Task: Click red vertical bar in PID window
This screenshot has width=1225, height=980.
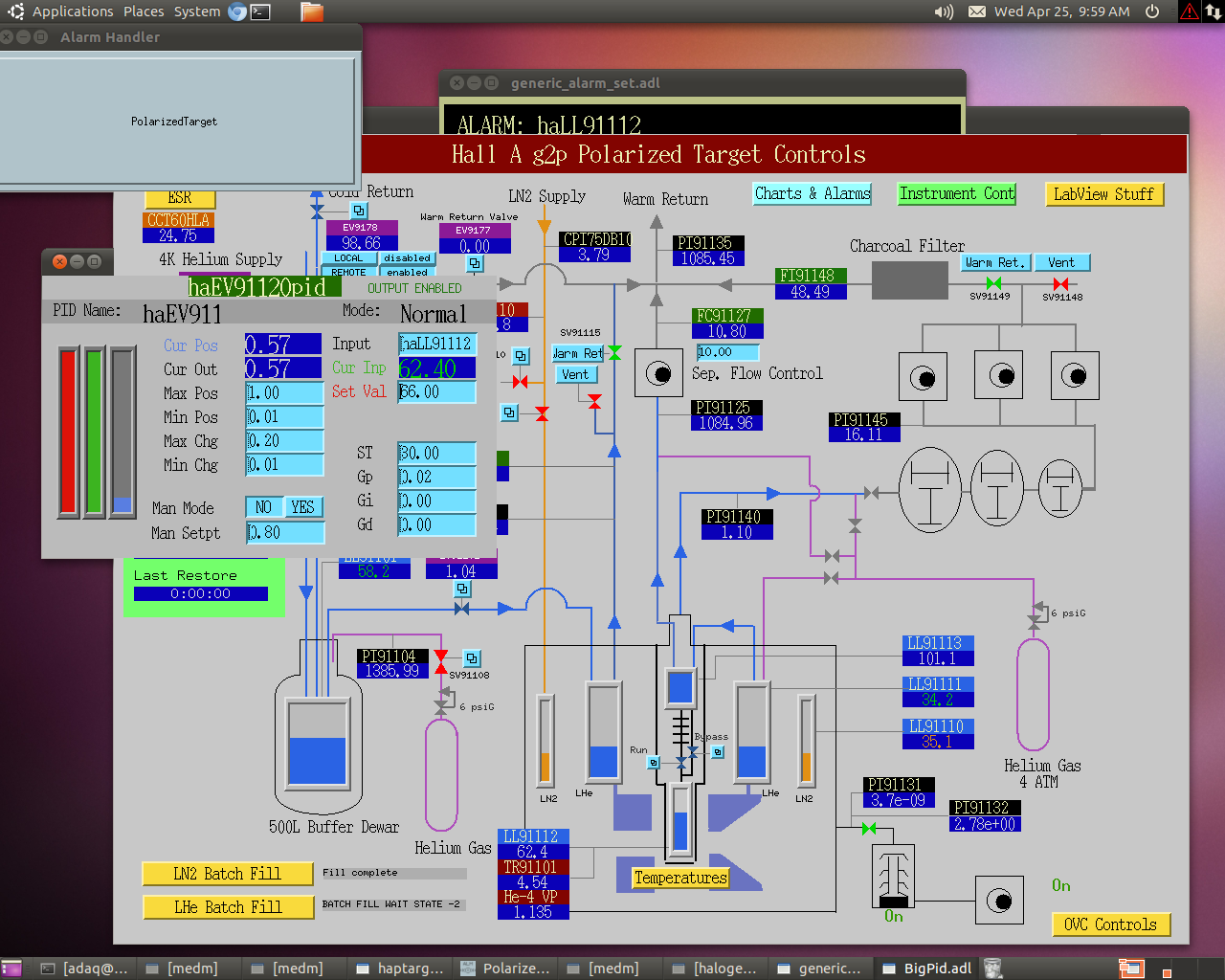Action: tap(68, 433)
